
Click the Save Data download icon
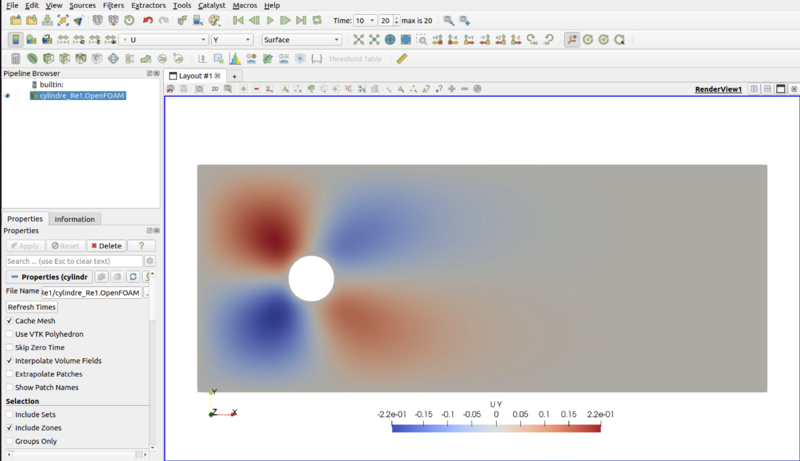pyautogui.click(x=47, y=20)
